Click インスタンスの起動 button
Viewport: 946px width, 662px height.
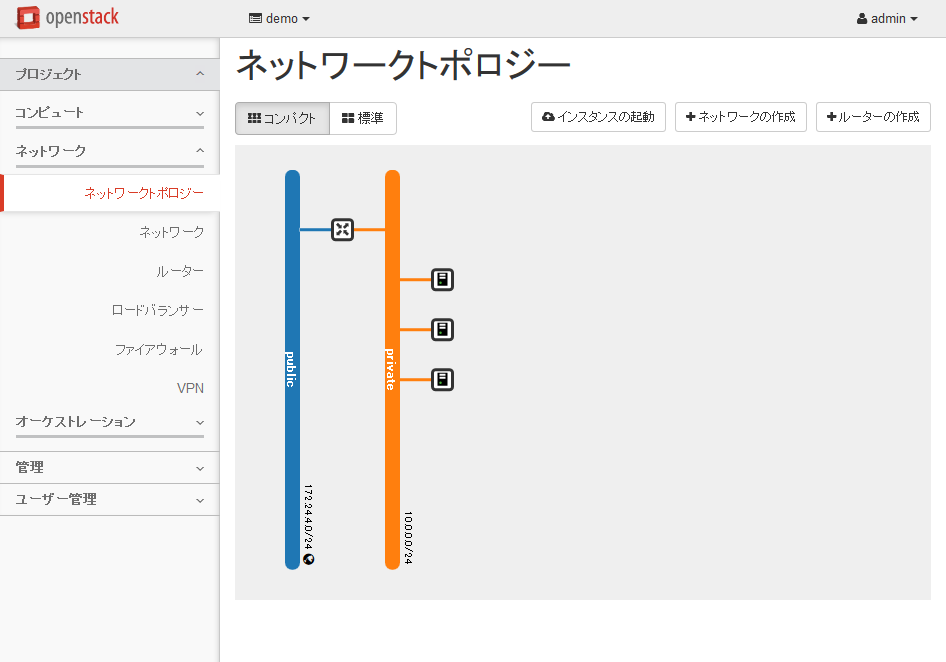point(598,117)
